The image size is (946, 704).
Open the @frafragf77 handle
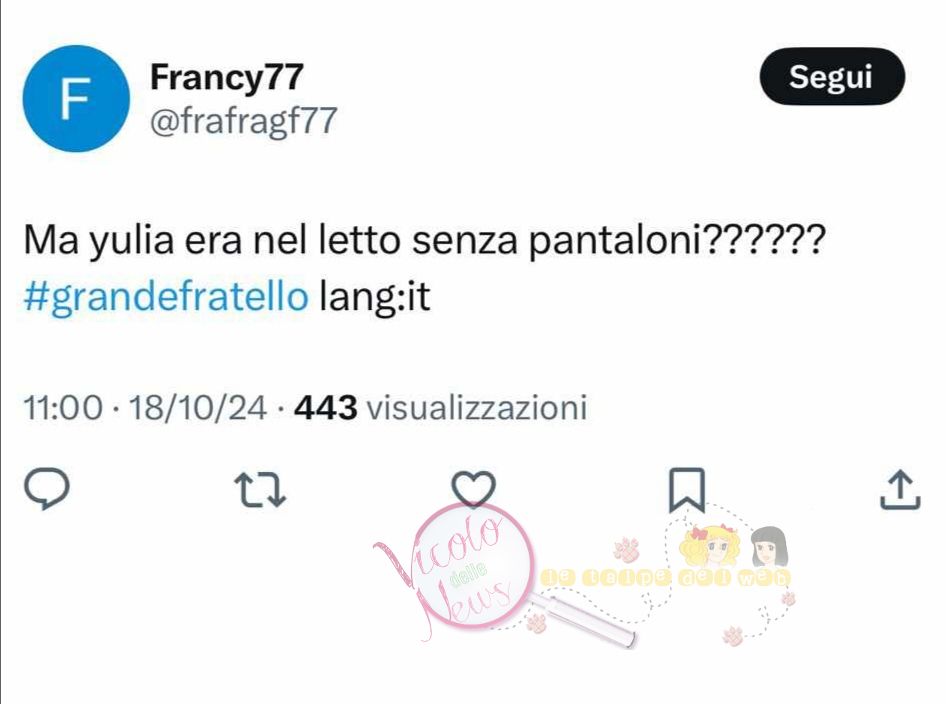(x=243, y=120)
